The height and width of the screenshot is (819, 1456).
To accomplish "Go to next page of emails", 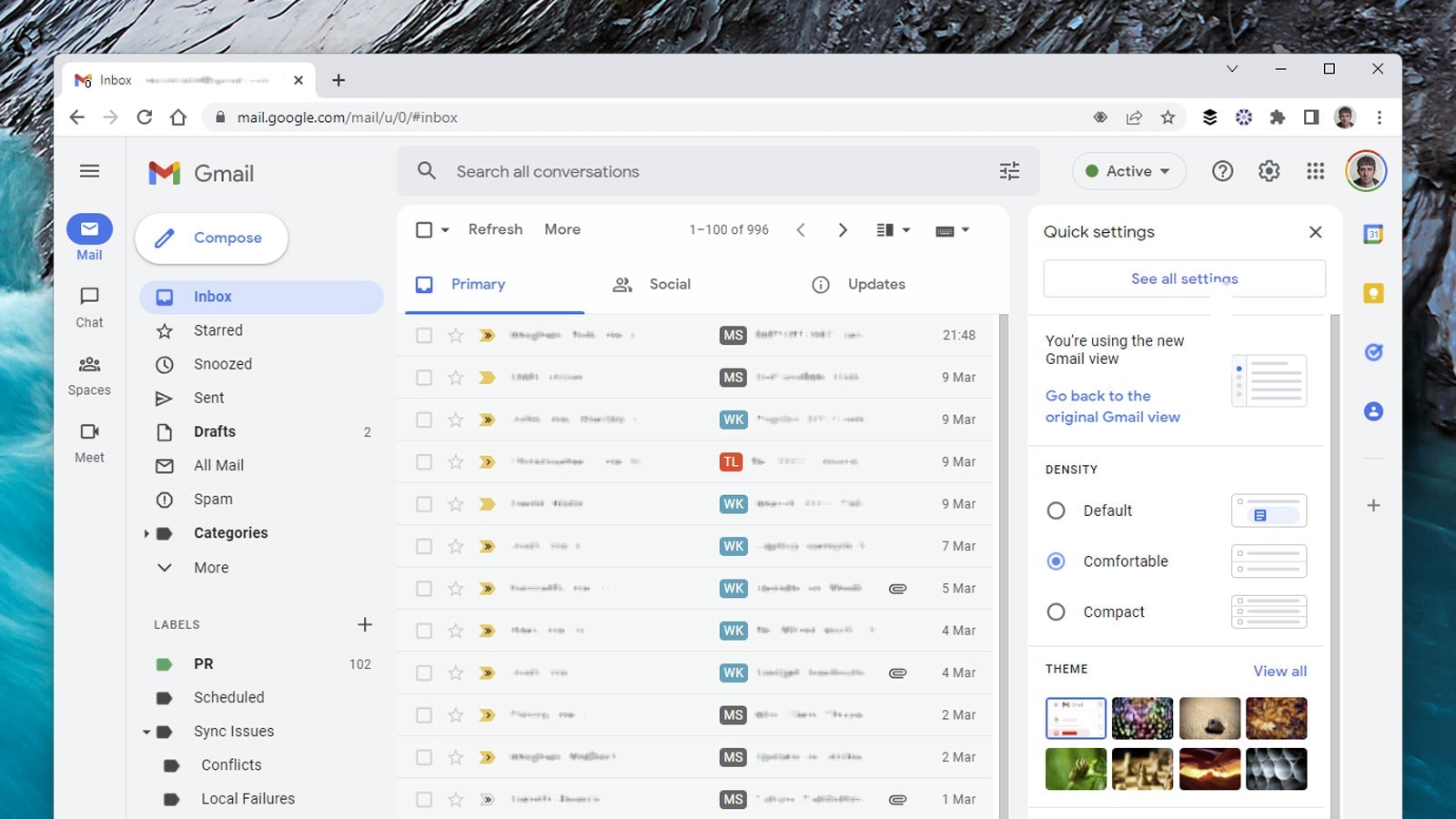I will (x=843, y=230).
